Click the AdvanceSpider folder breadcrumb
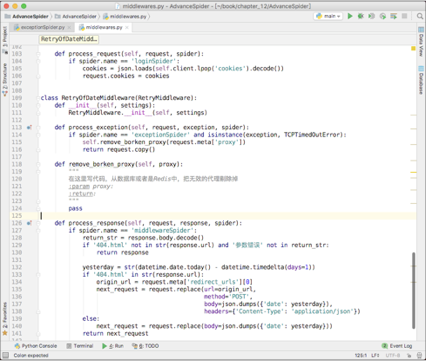Image resolution: width=426 pixels, height=361 pixels. tap(76, 16)
